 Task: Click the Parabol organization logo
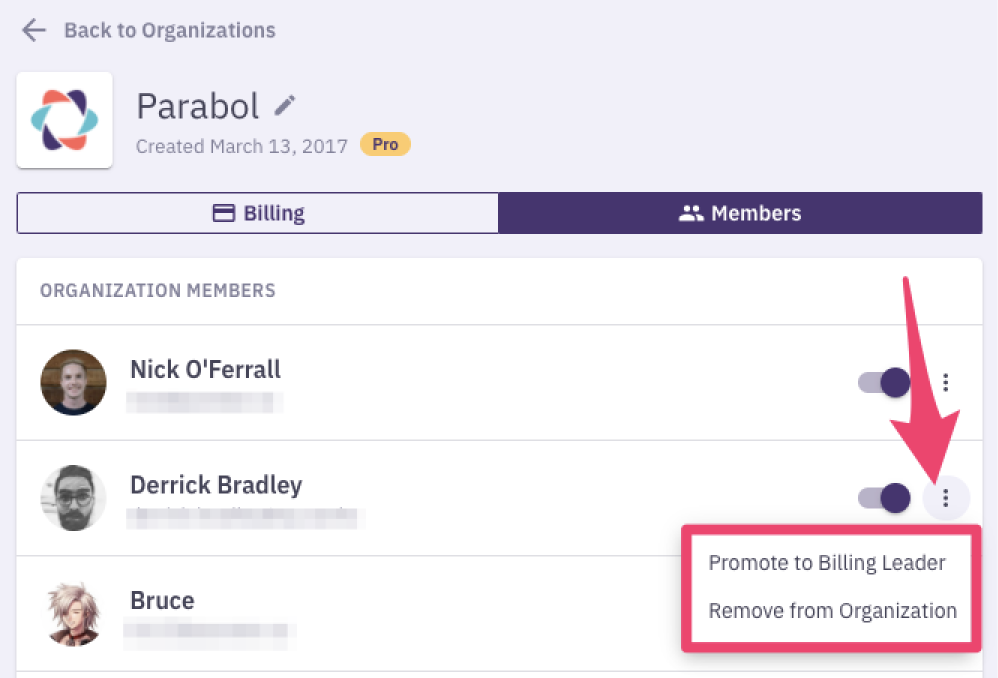pos(64,120)
